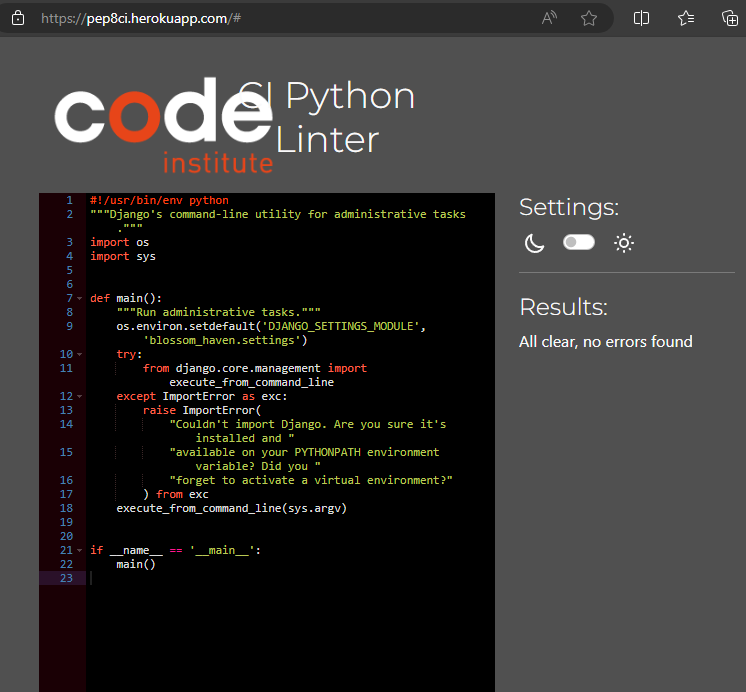Click the '#!/usr/bin/env python' shebang line

tap(159, 200)
